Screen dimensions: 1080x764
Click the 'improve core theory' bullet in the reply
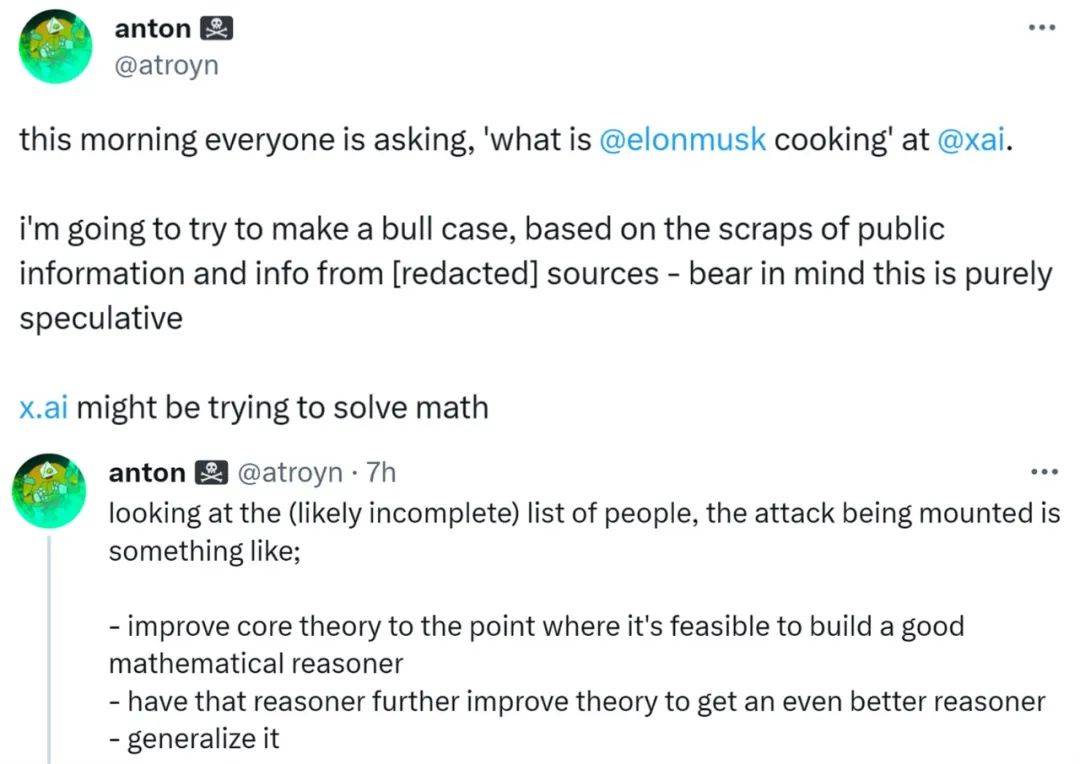tap(535, 627)
